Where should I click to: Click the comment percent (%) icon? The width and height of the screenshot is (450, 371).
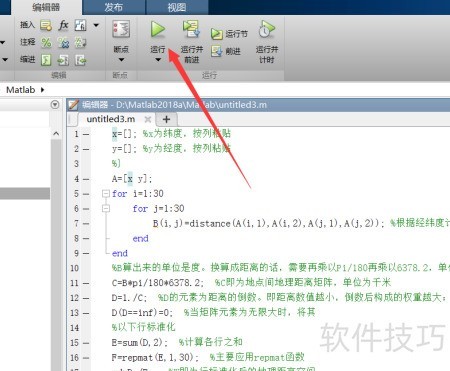46,42
